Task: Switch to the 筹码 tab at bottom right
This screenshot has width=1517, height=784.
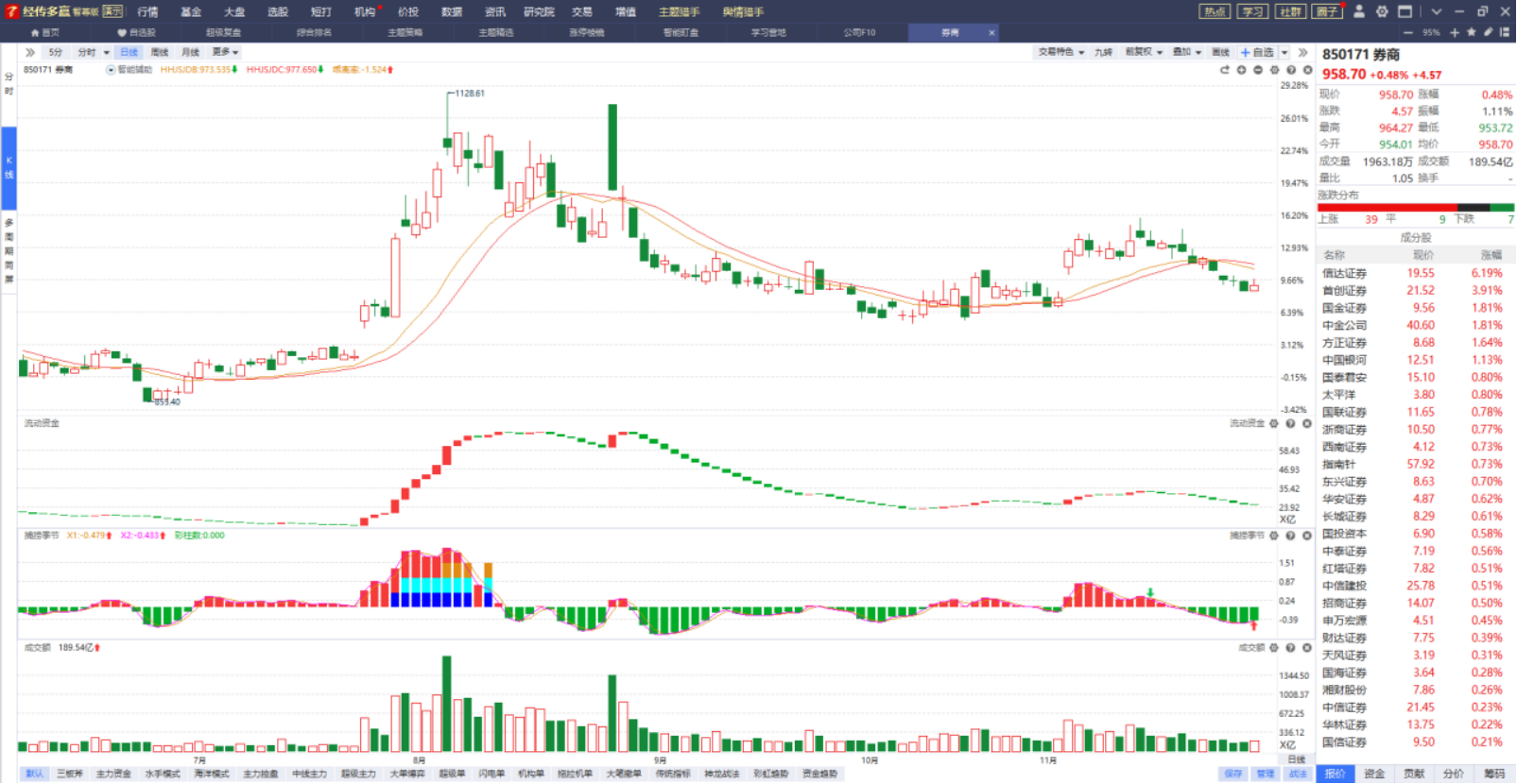Action: pyautogui.click(x=1494, y=774)
